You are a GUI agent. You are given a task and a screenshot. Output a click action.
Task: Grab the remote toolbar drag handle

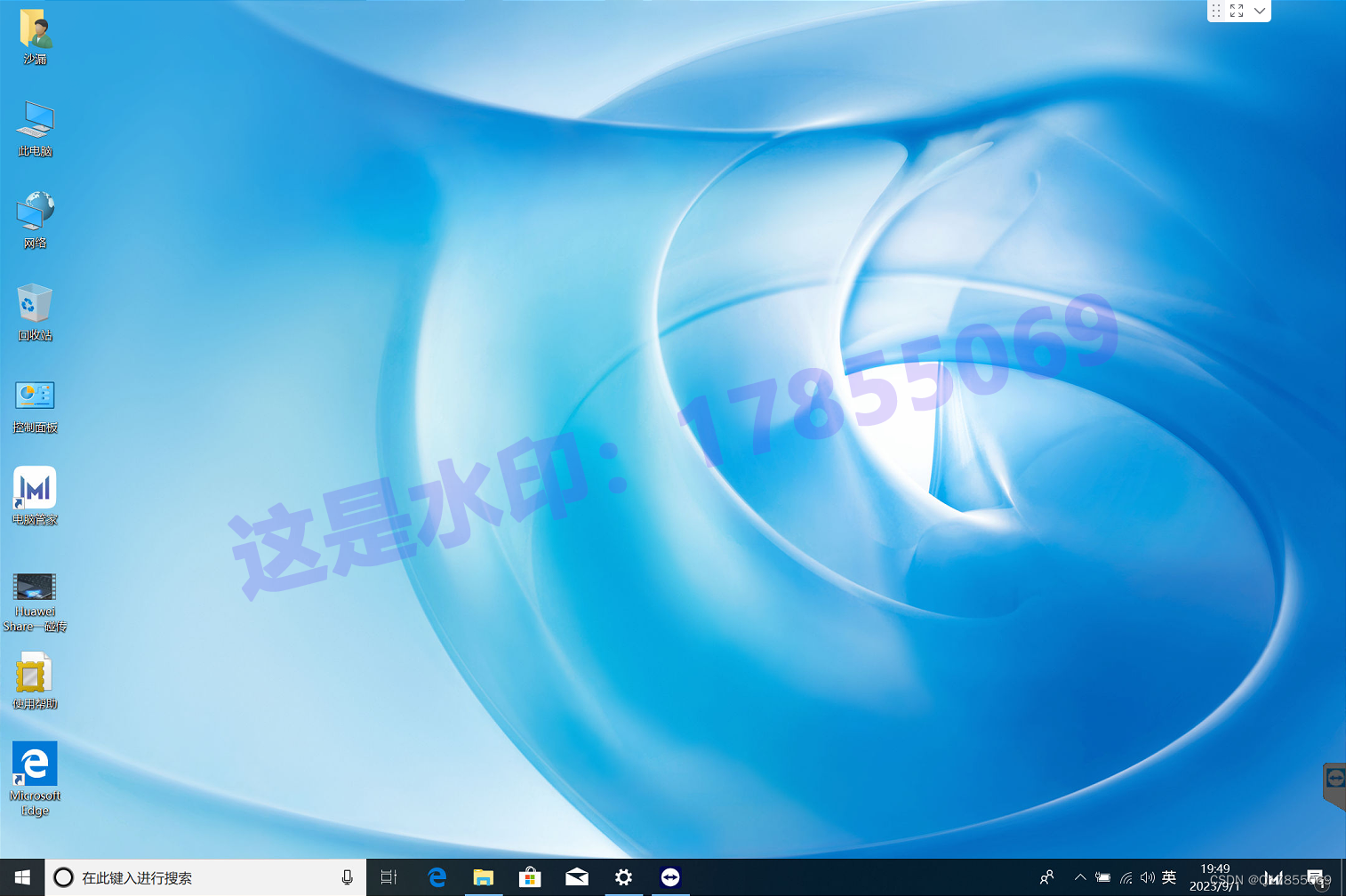[x=1216, y=11]
